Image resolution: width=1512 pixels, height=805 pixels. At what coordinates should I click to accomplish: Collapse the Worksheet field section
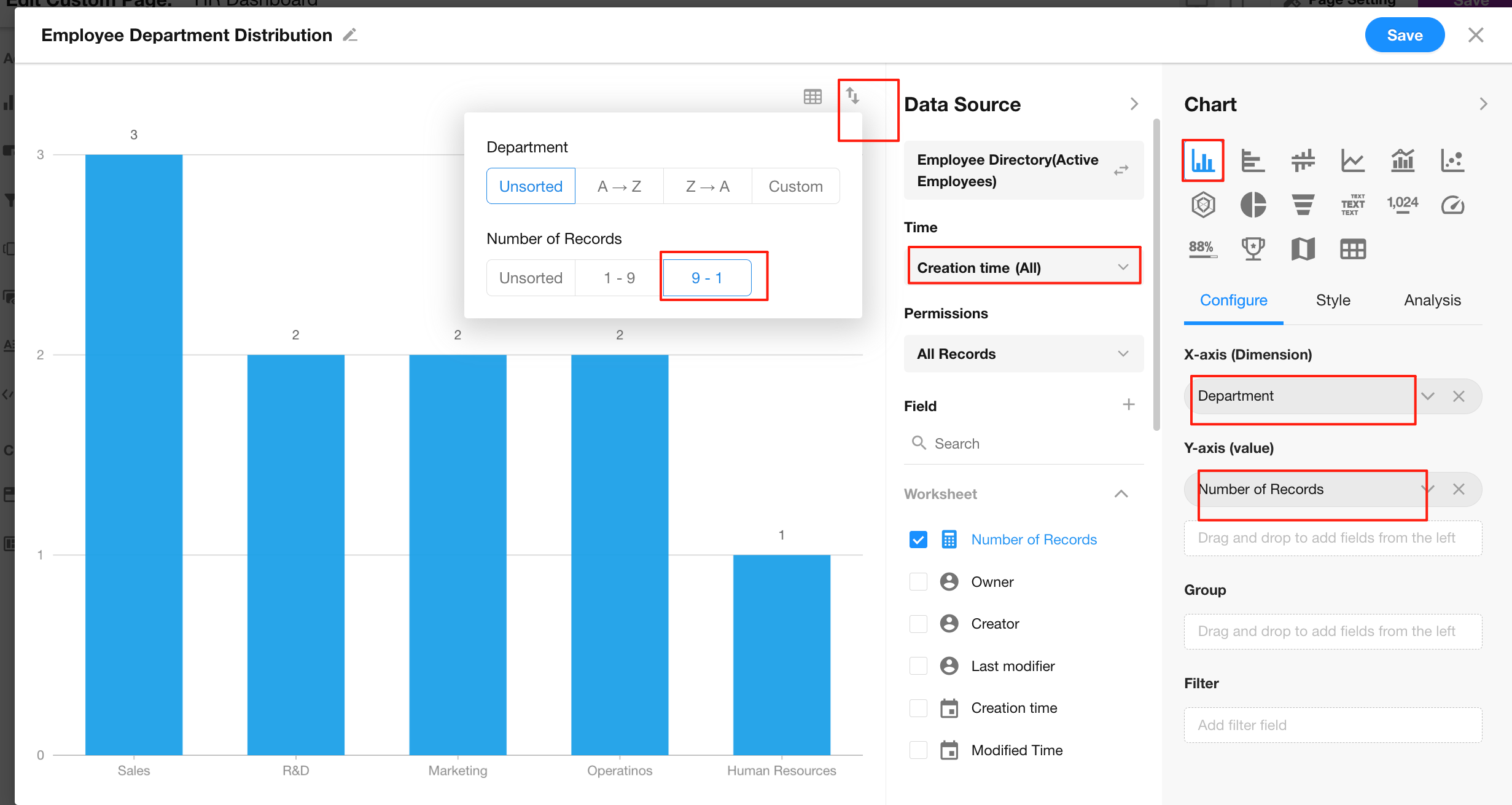click(x=1121, y=494)
